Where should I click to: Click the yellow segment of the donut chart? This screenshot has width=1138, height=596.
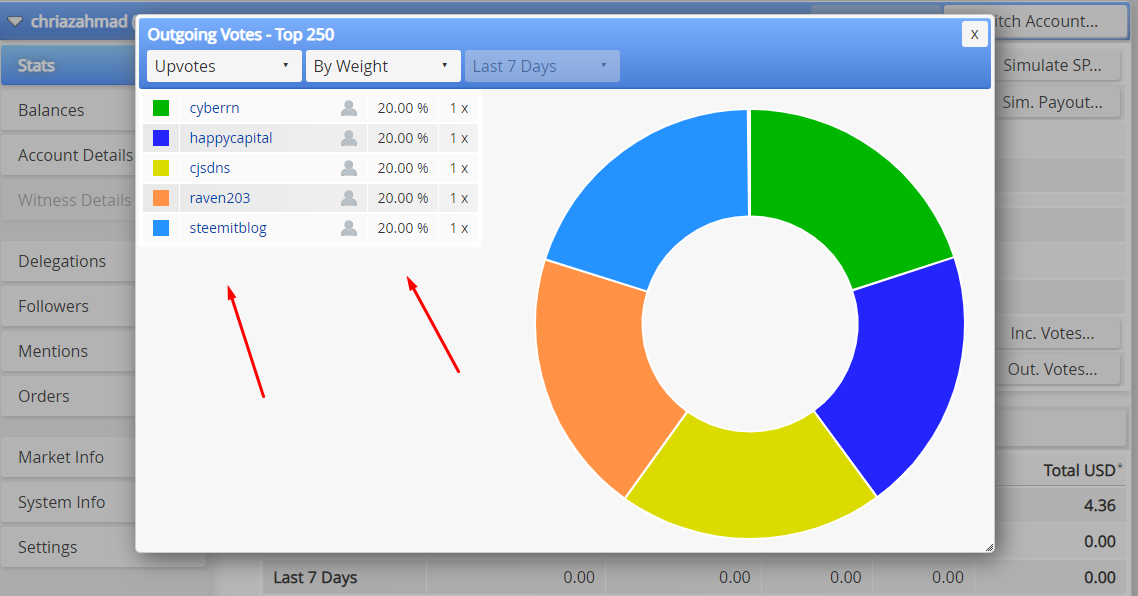coord(750,483)
